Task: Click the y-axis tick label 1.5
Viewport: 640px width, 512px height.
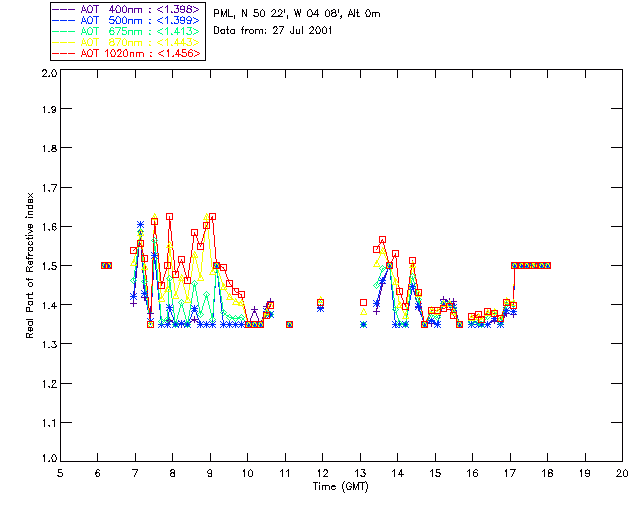Action: pos(49,266)
